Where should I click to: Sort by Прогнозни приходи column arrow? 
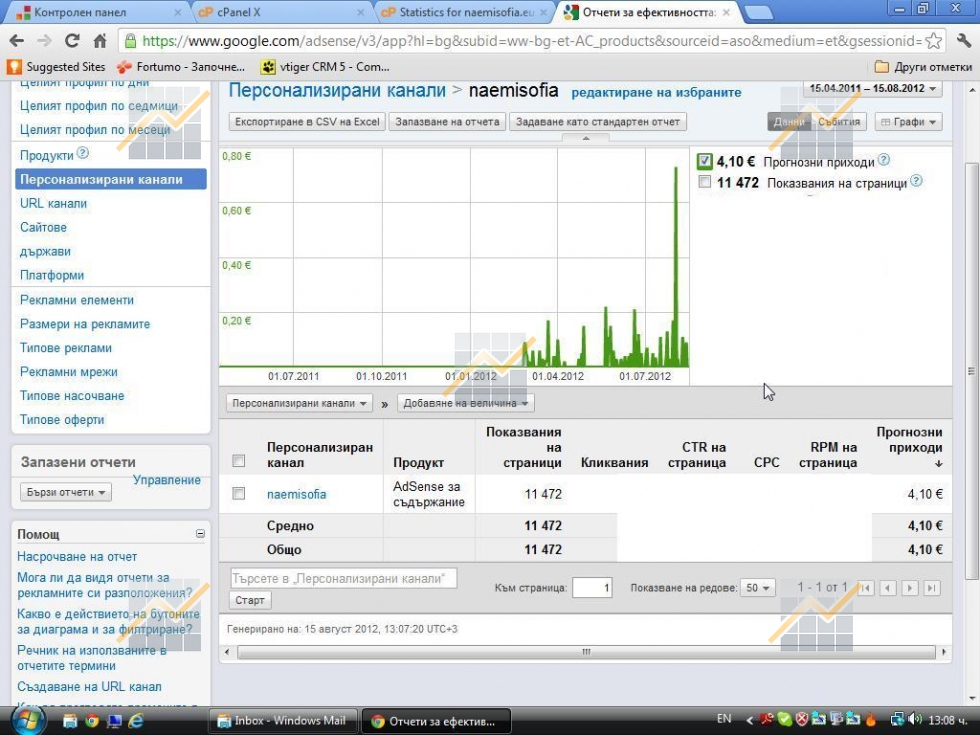938,464
